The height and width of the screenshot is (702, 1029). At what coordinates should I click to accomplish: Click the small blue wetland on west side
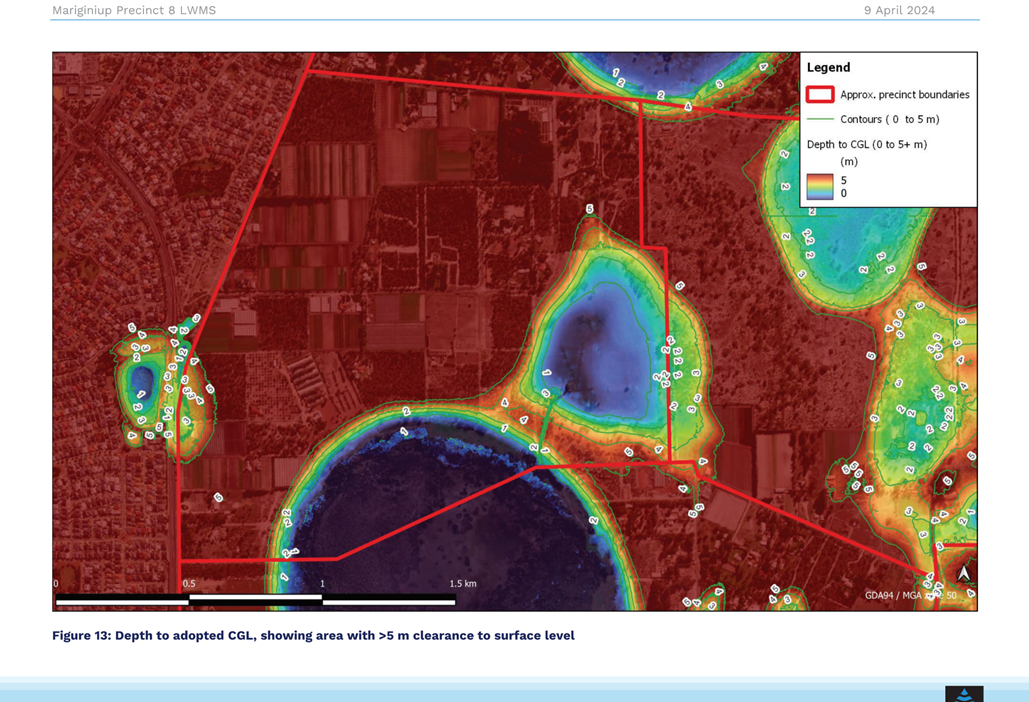pos(141,384)
